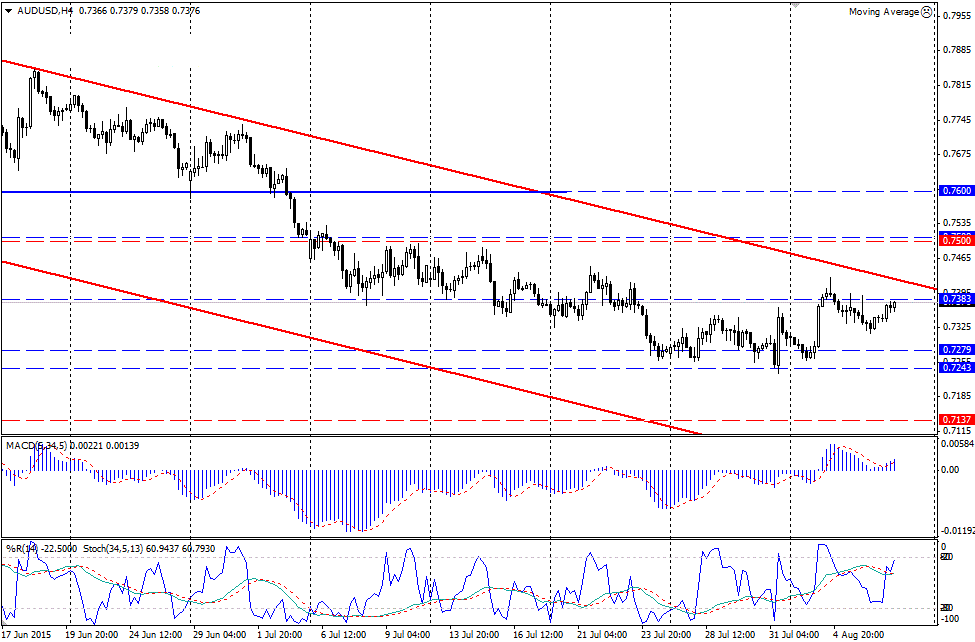Click the Moving Average expert advisor face icon
Viewport: 975px width, 642px height.
pos(926,12)
